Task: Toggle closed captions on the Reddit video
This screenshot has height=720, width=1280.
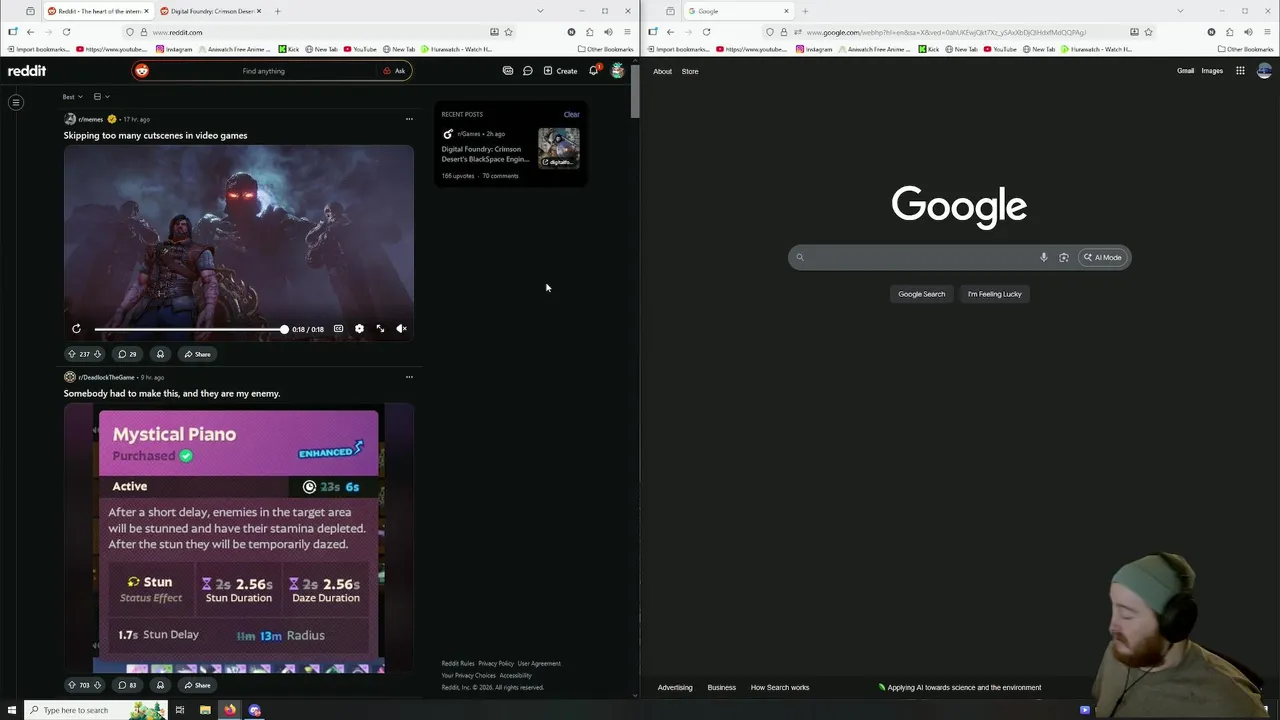Action: click(338, 329)
